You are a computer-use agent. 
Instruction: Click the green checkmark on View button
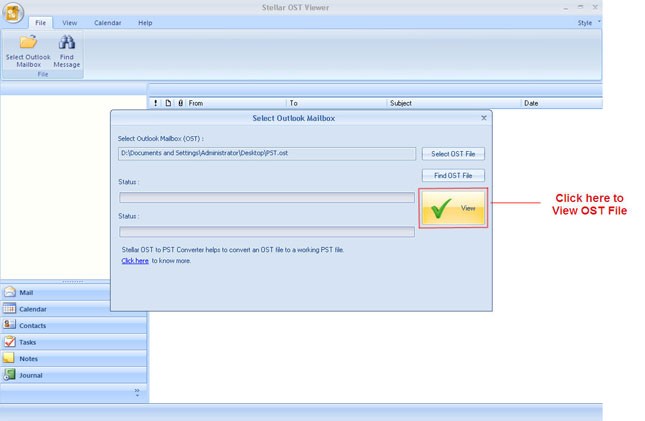pyautogui.click(x=441, y=208)
